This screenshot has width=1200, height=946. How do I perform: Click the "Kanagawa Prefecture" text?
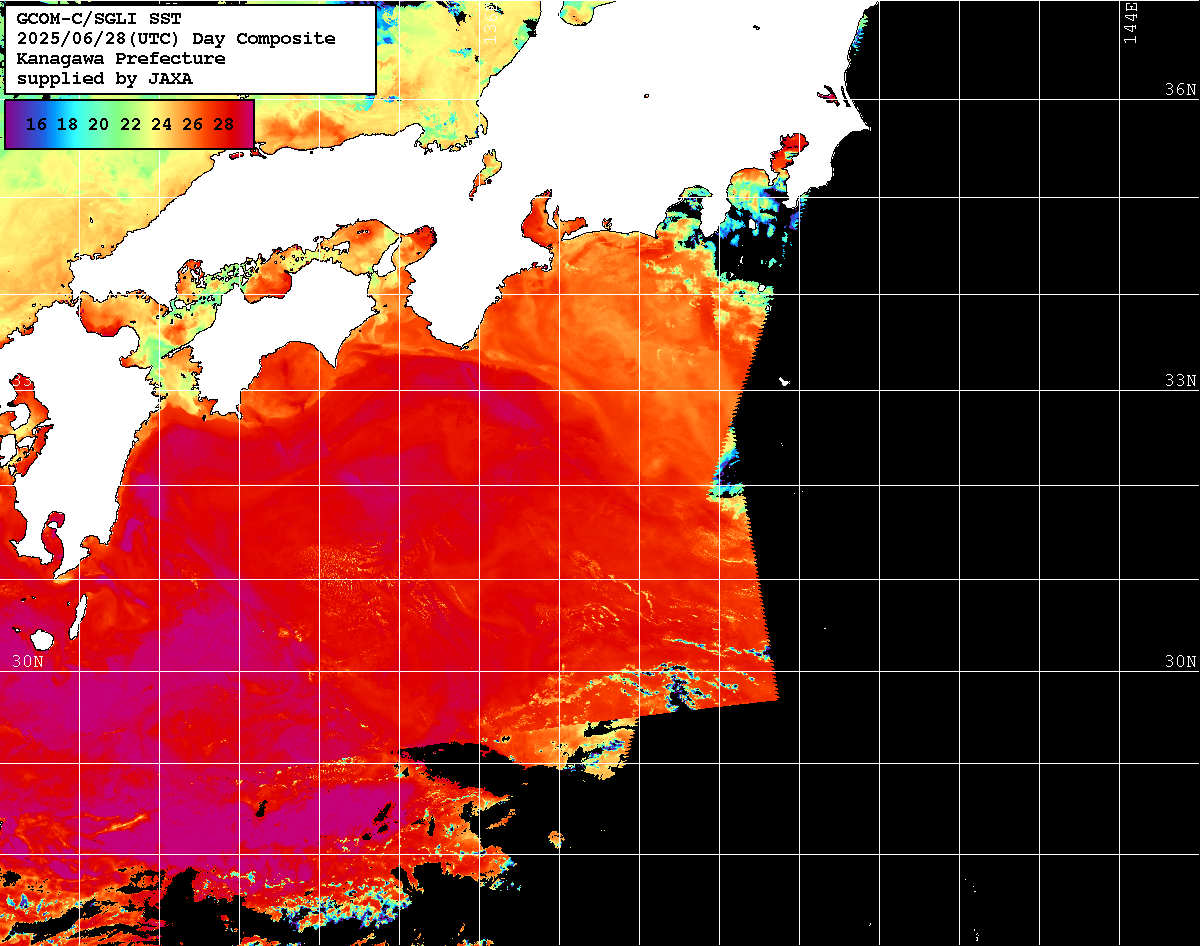(x=121, y=59)
